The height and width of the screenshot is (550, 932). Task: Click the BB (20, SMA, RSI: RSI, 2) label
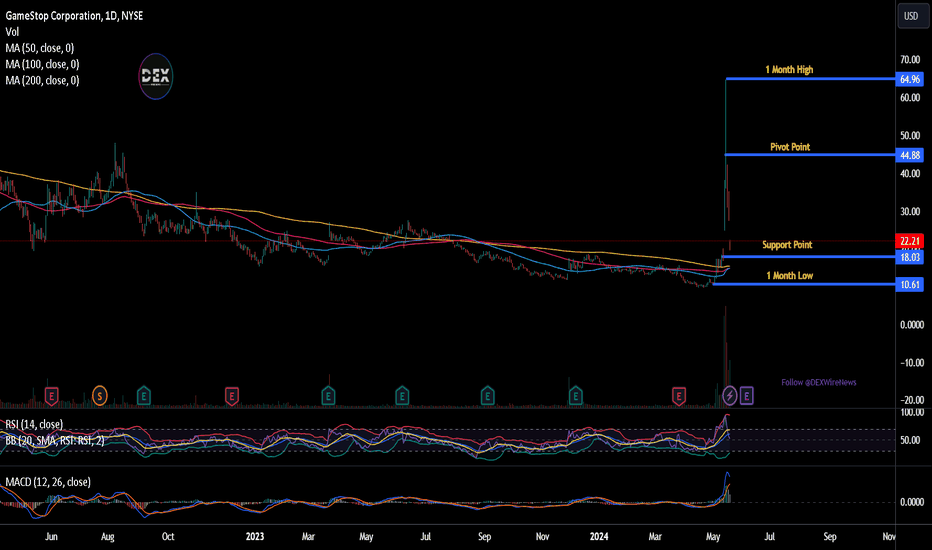pyautogui.click(x=55, y=441)
